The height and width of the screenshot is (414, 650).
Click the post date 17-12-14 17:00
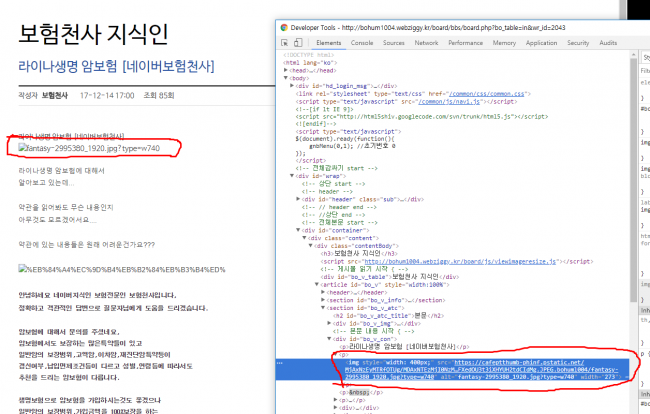click(x=107, y=96)
